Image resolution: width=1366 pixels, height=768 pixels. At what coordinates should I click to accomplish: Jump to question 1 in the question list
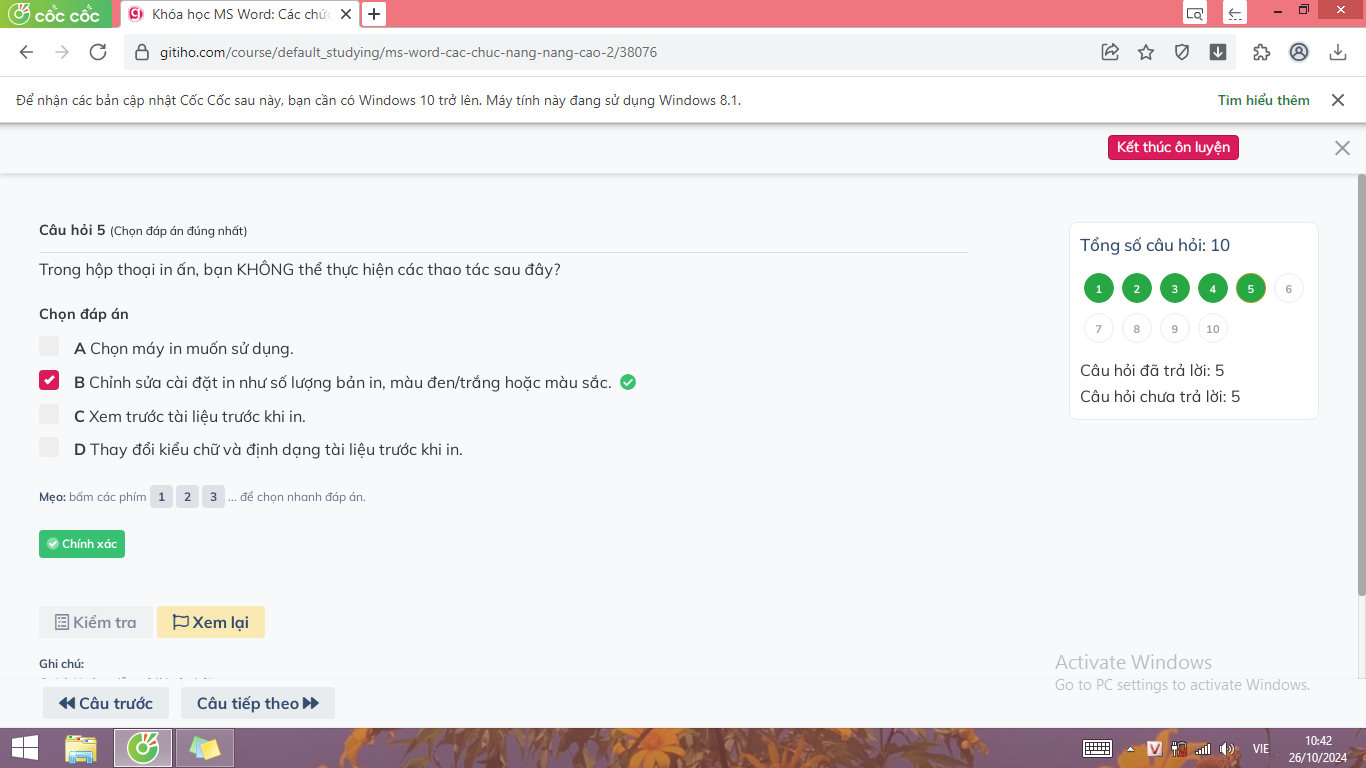point(1099,289)
